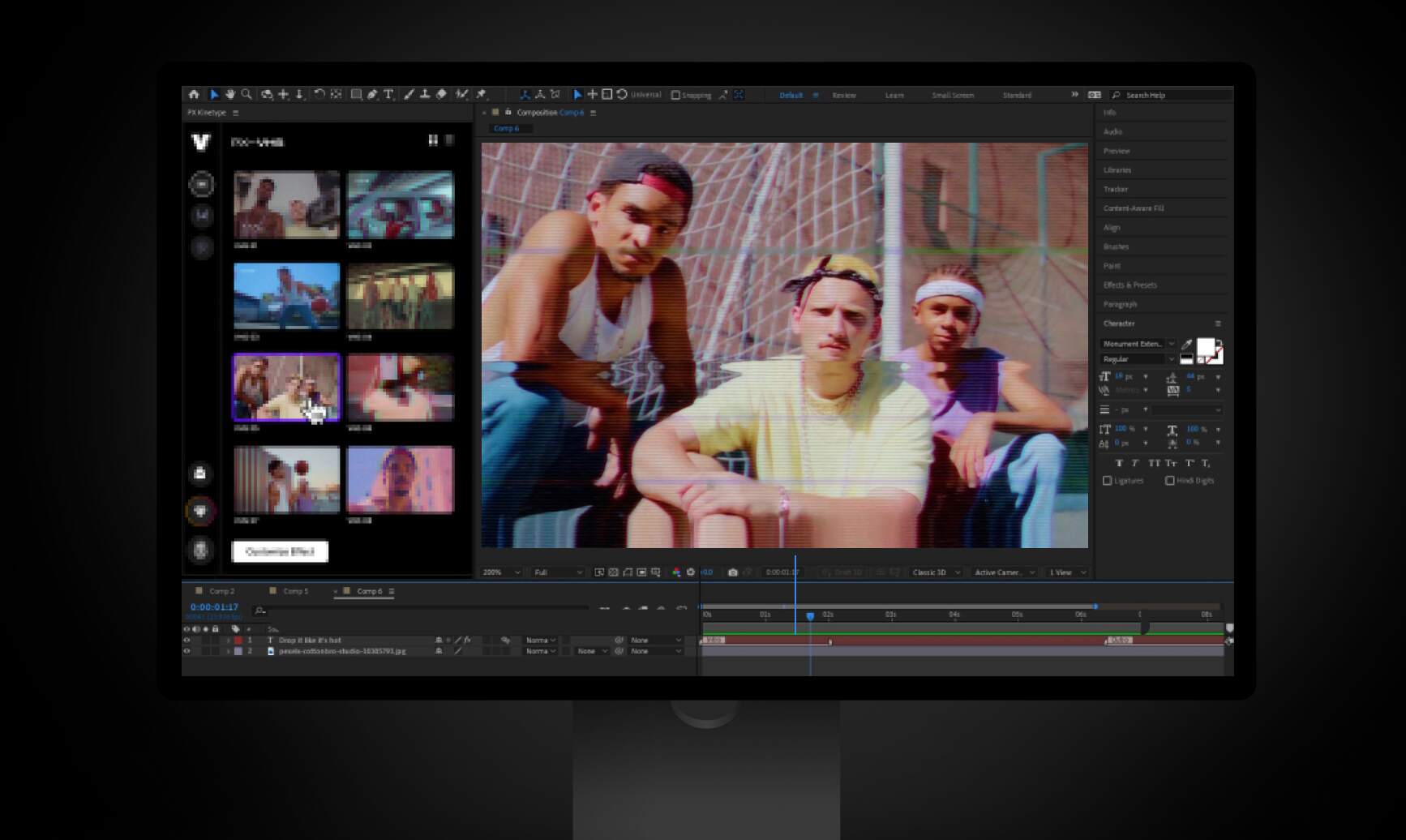Switch to the Comp 2 timeline tab
This screenshot has height=840, width=1406.
click(221, 591)
